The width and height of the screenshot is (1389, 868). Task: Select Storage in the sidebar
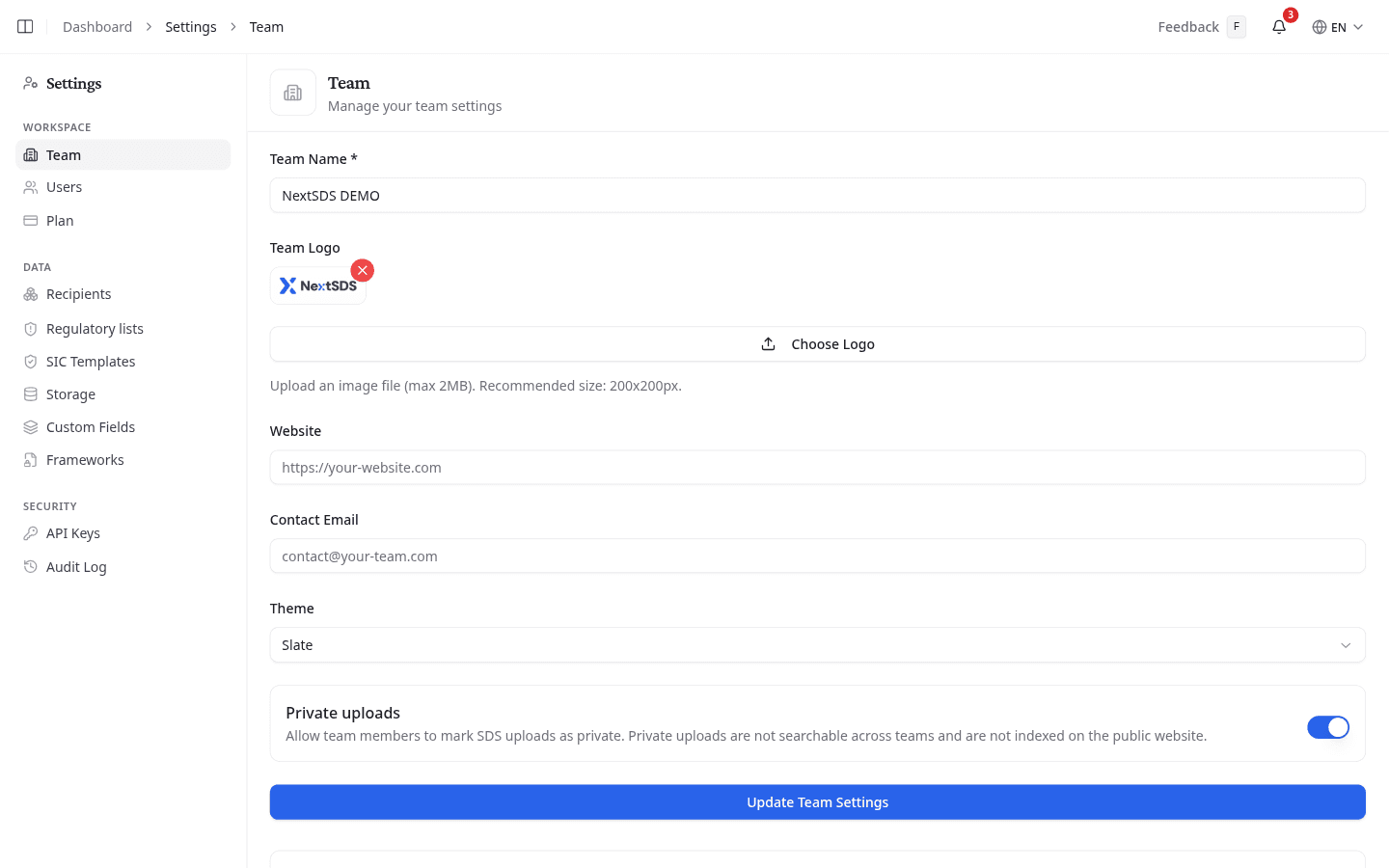coord(123,394)
